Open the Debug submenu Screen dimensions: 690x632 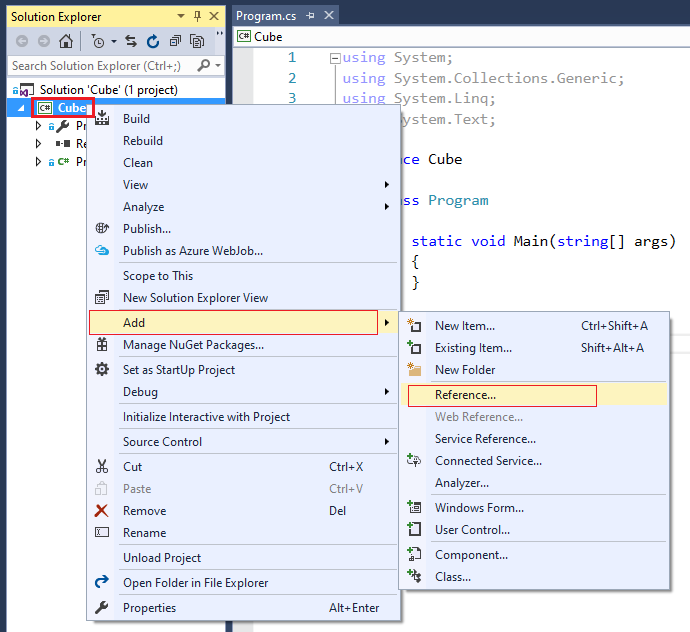click(244, 392)
